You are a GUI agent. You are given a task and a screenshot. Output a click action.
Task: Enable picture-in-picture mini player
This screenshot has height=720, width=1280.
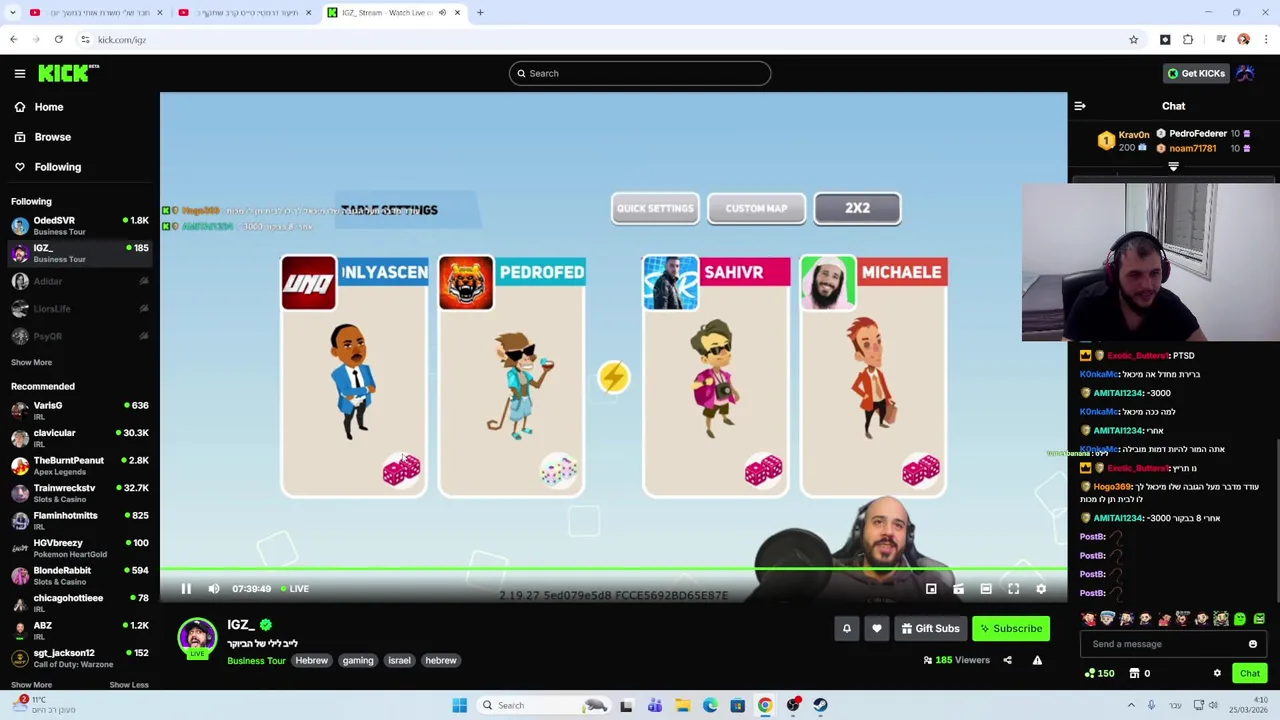pos(931,589)
